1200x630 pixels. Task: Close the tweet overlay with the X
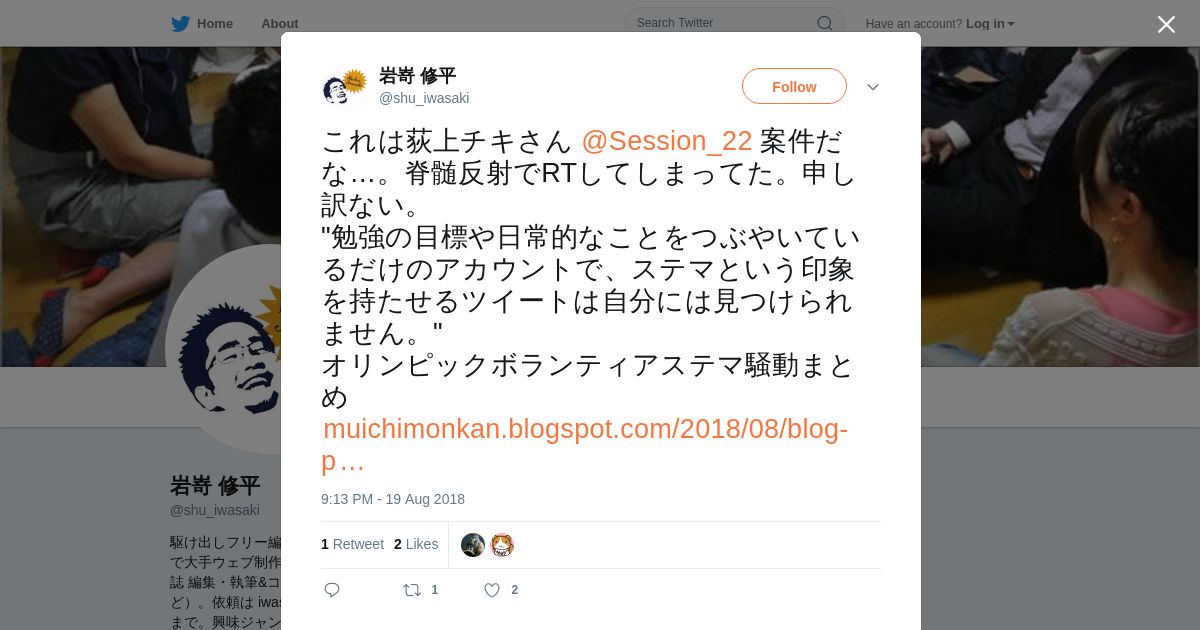(x=1166, y=24)
